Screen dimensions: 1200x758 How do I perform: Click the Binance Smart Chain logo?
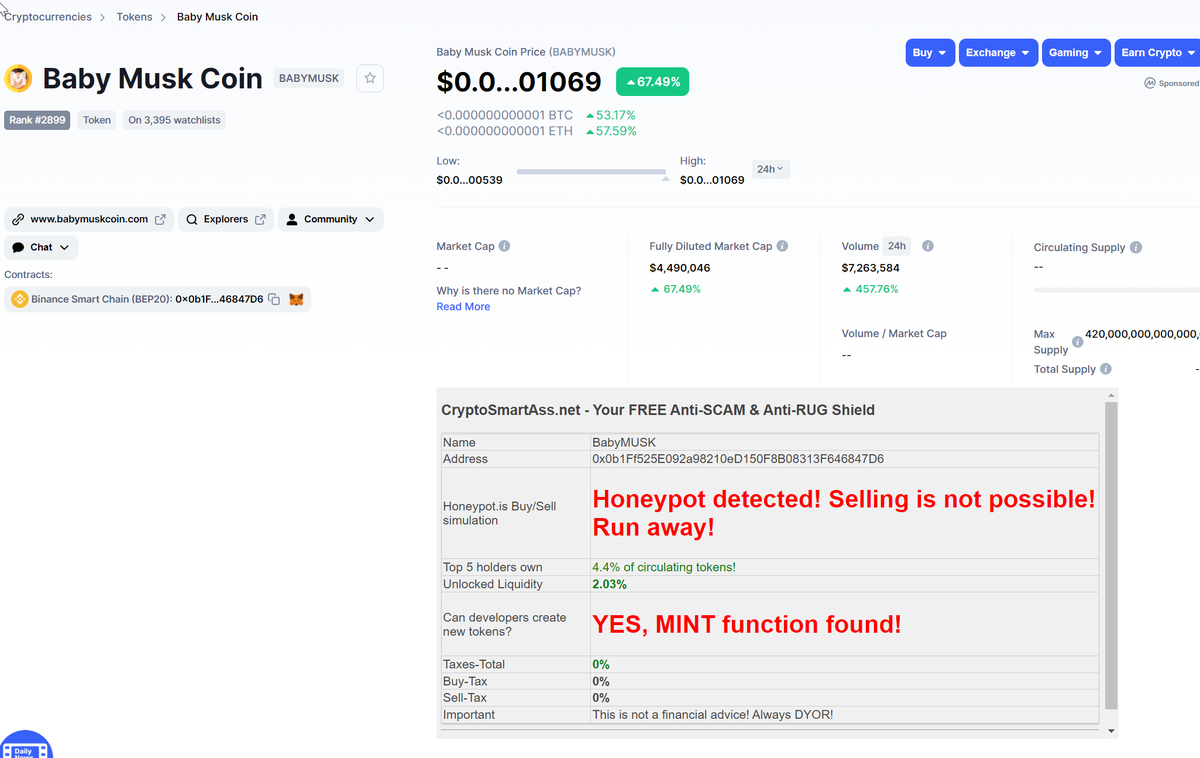click(x=19, y=299)
